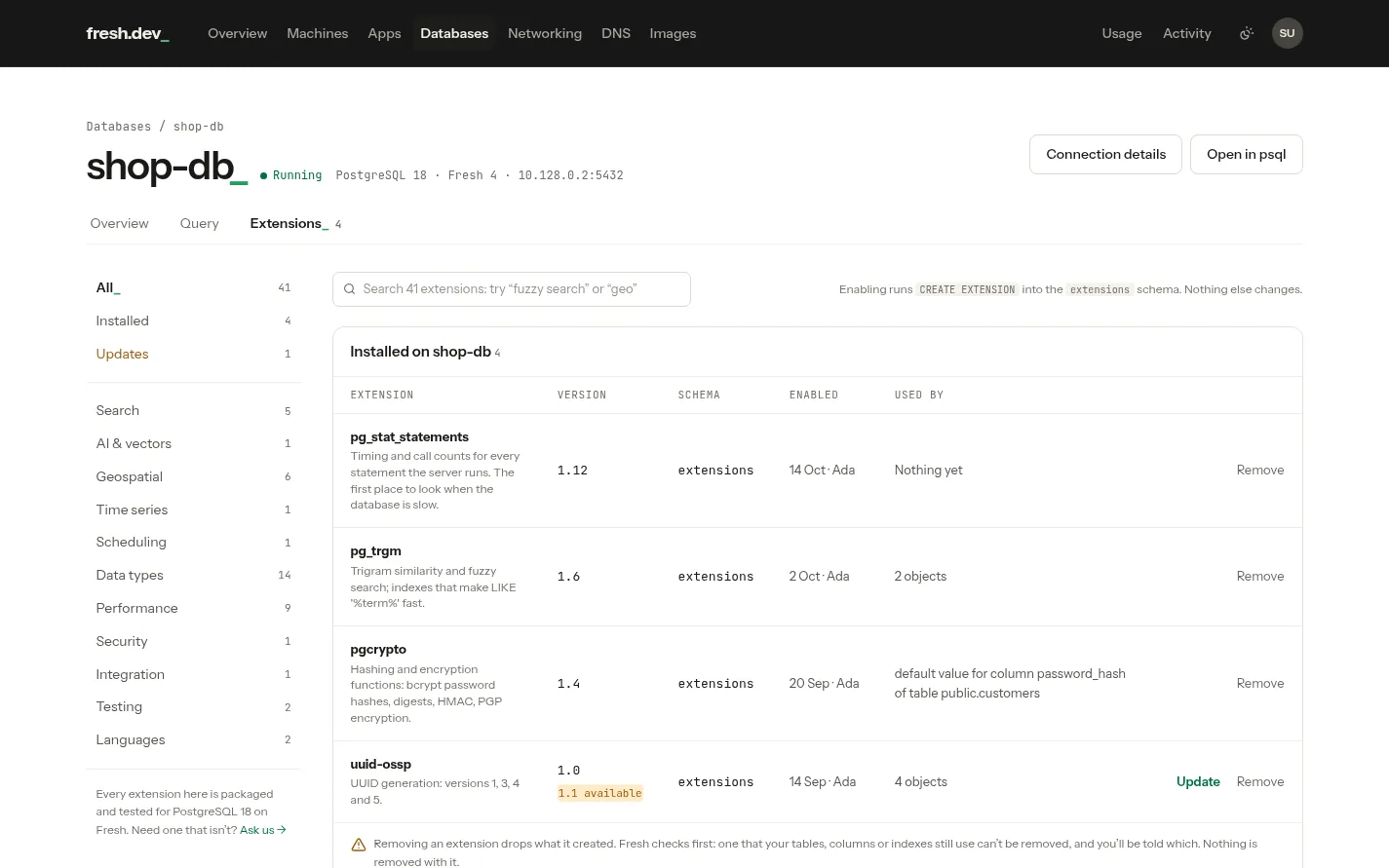Focus the extensions search field

pyautogui.click(x=512, y=289)
